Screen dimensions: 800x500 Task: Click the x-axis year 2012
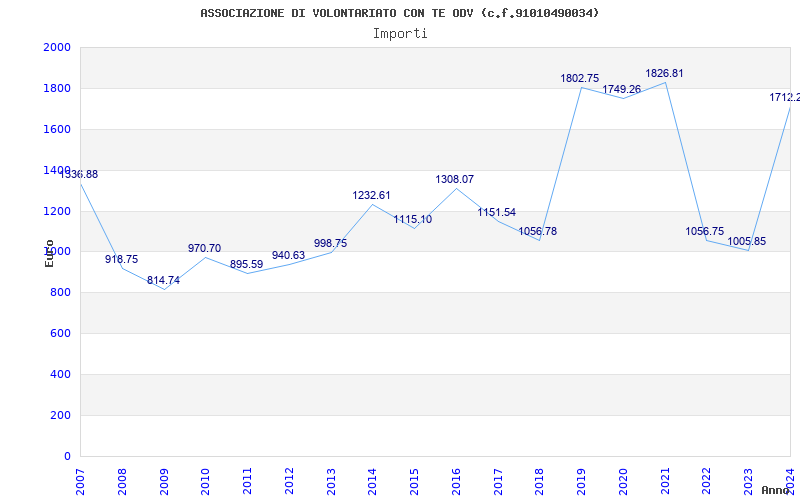[289, 482]
